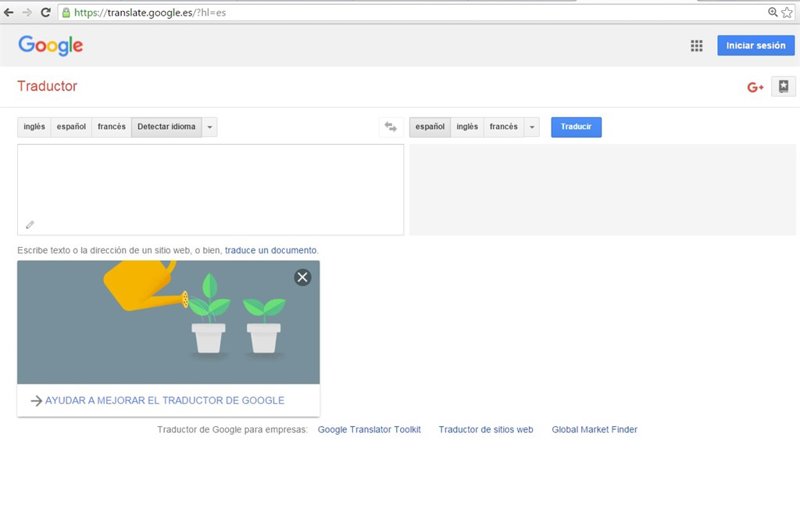Click the Google logo
The width and height of the screenshot is (800, 512).
50,45
